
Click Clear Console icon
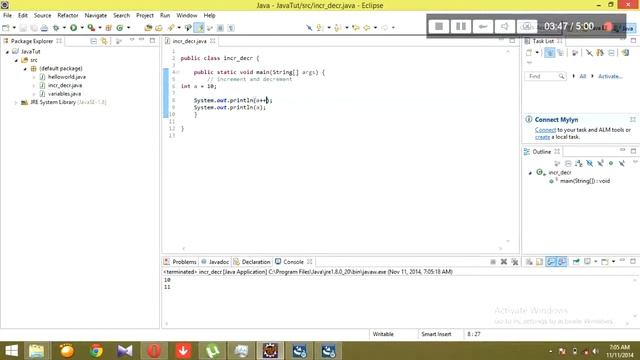pos(529,262)
